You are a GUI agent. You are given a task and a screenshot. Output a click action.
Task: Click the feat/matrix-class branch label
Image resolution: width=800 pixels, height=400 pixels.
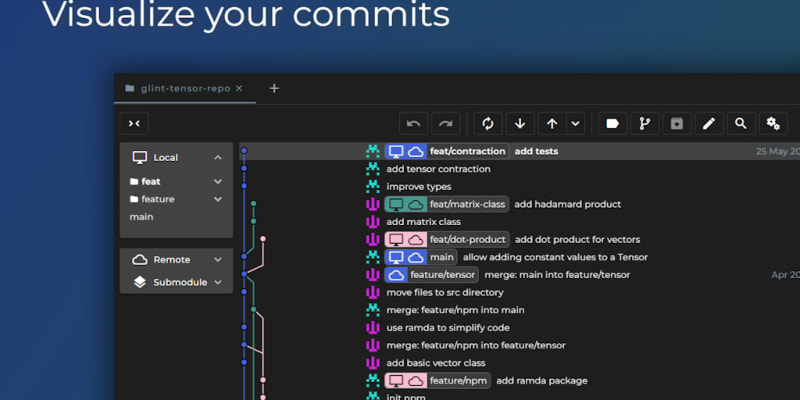[x=467, y=205]
